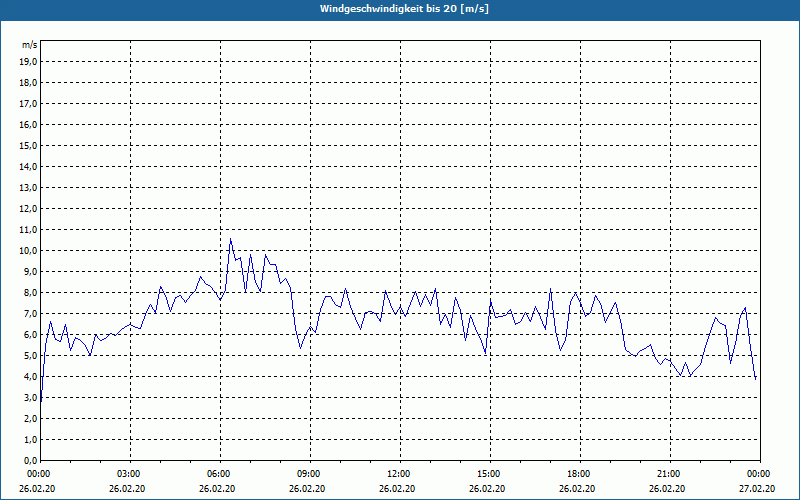
Task: Click the '00:00' time label above 26.02.20
Action: pos(38,474)
